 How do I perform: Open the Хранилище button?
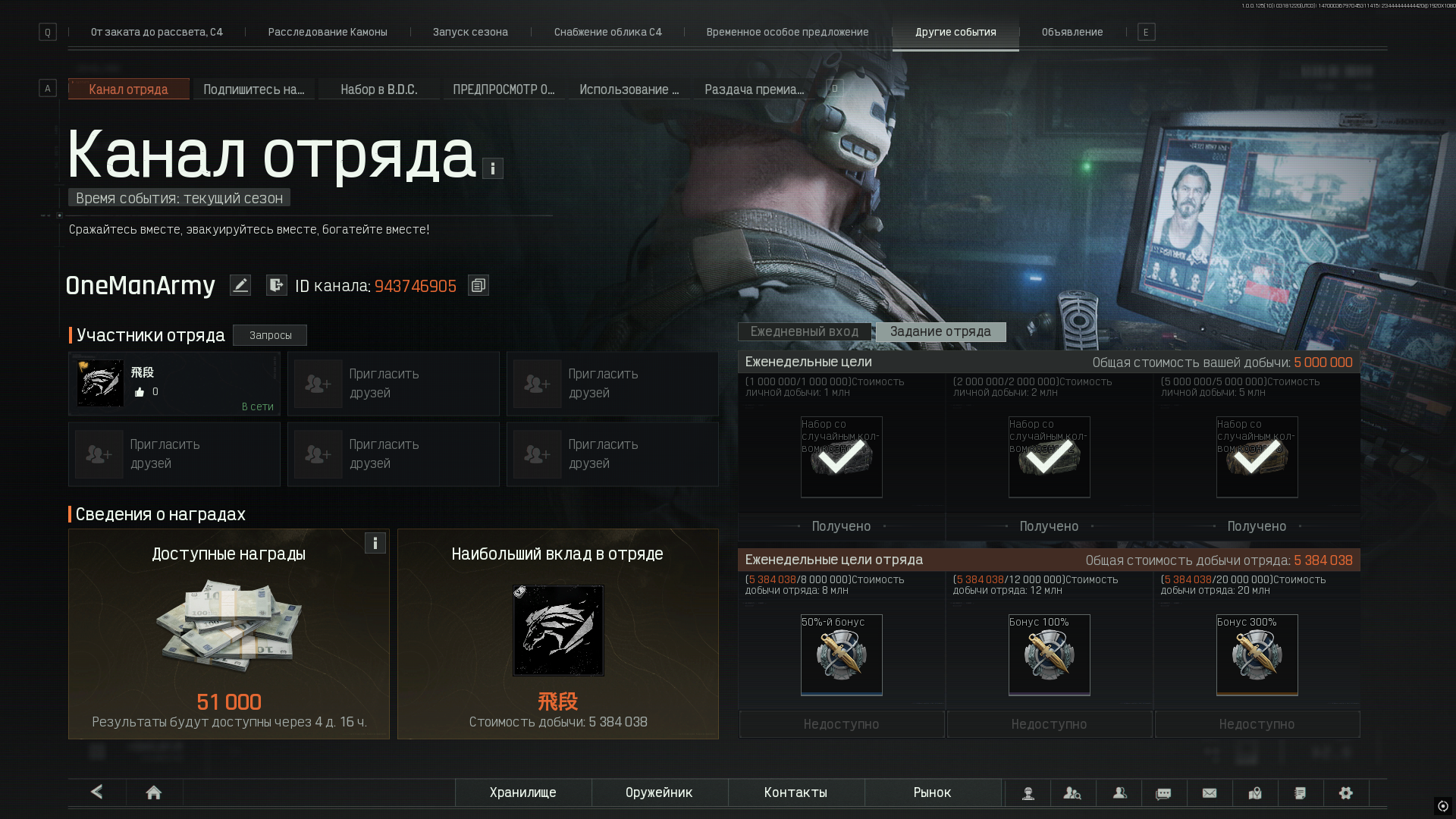coord(523,792)
